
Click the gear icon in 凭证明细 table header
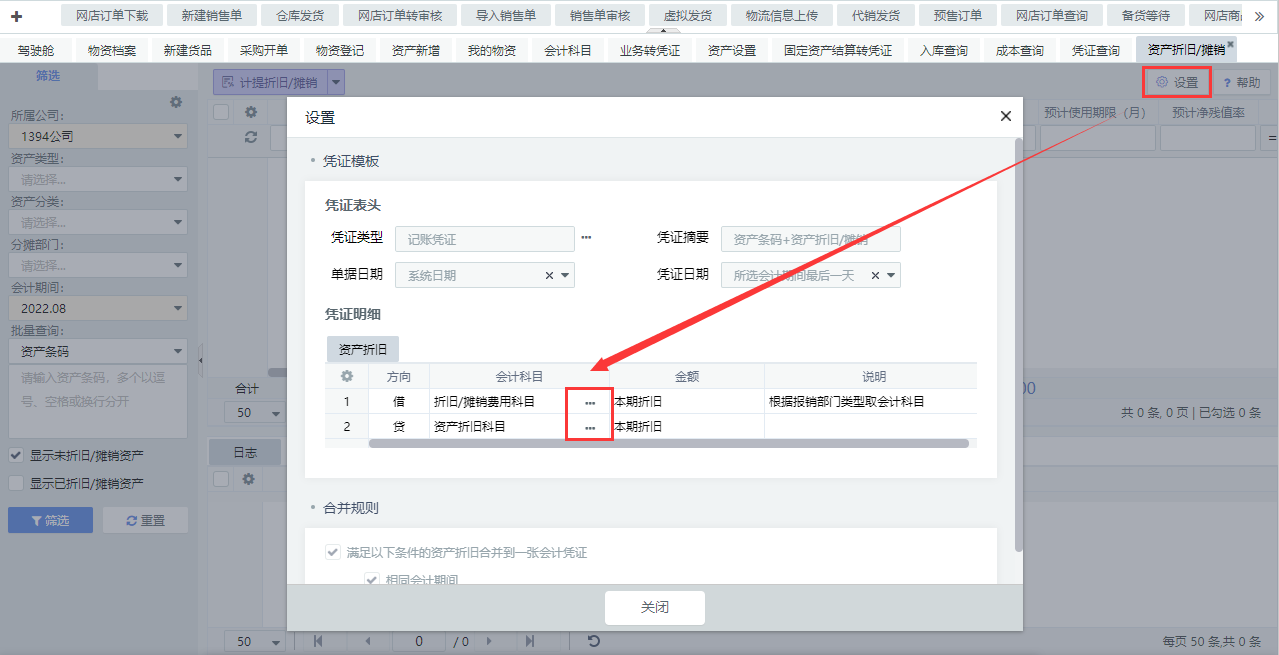pyautogui.click(x=347, y=377)
